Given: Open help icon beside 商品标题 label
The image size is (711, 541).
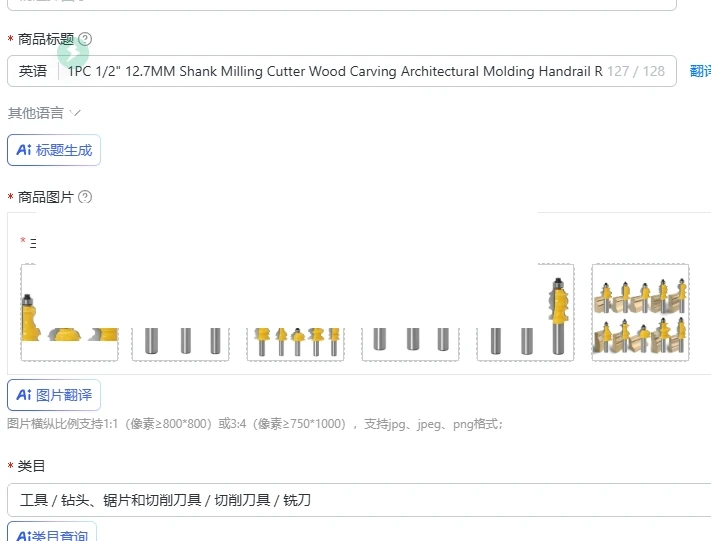Looking at the screenshot, I should (85, 39).
